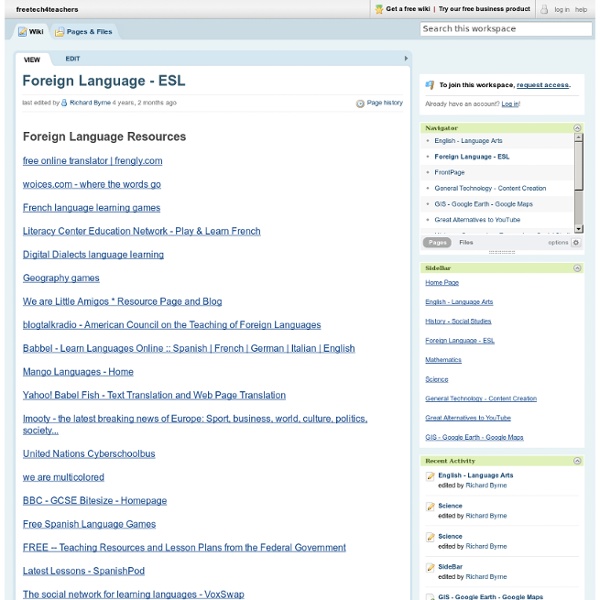Click the Navigator panel resize grip
This screenshot has width=600, height=600.
(x=502, y=253)
